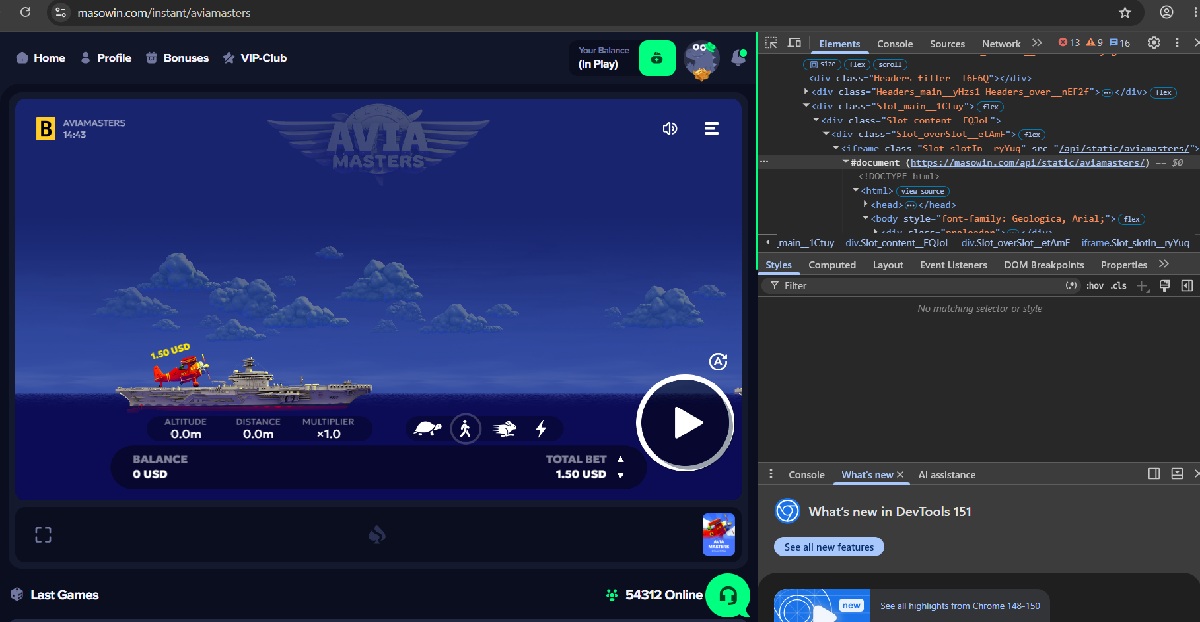This screenshot has height=622, width=1200.
Task: Expand the head element node
Action: [866, 205]
